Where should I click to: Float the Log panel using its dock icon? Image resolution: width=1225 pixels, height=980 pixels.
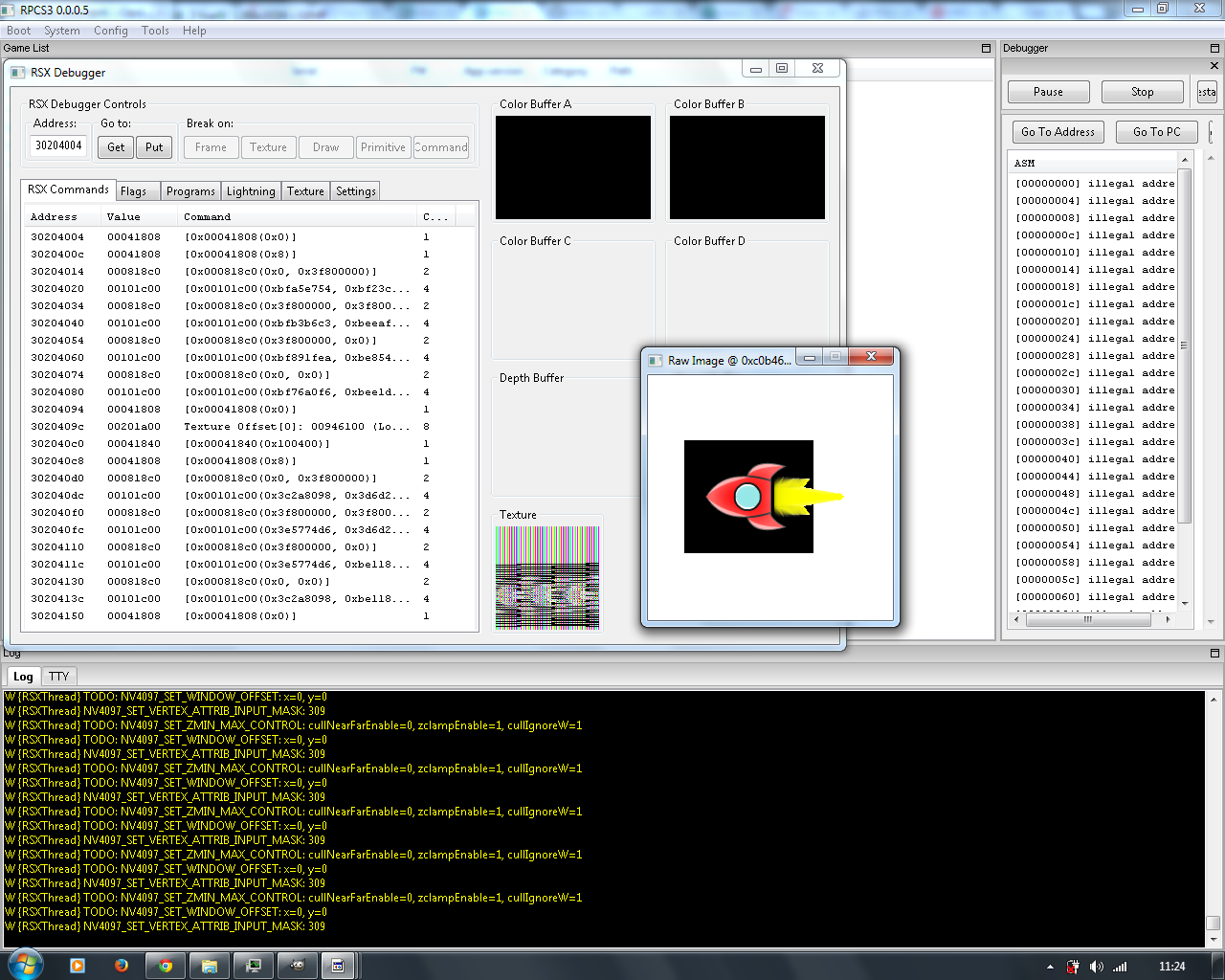tap(1214, 654)
